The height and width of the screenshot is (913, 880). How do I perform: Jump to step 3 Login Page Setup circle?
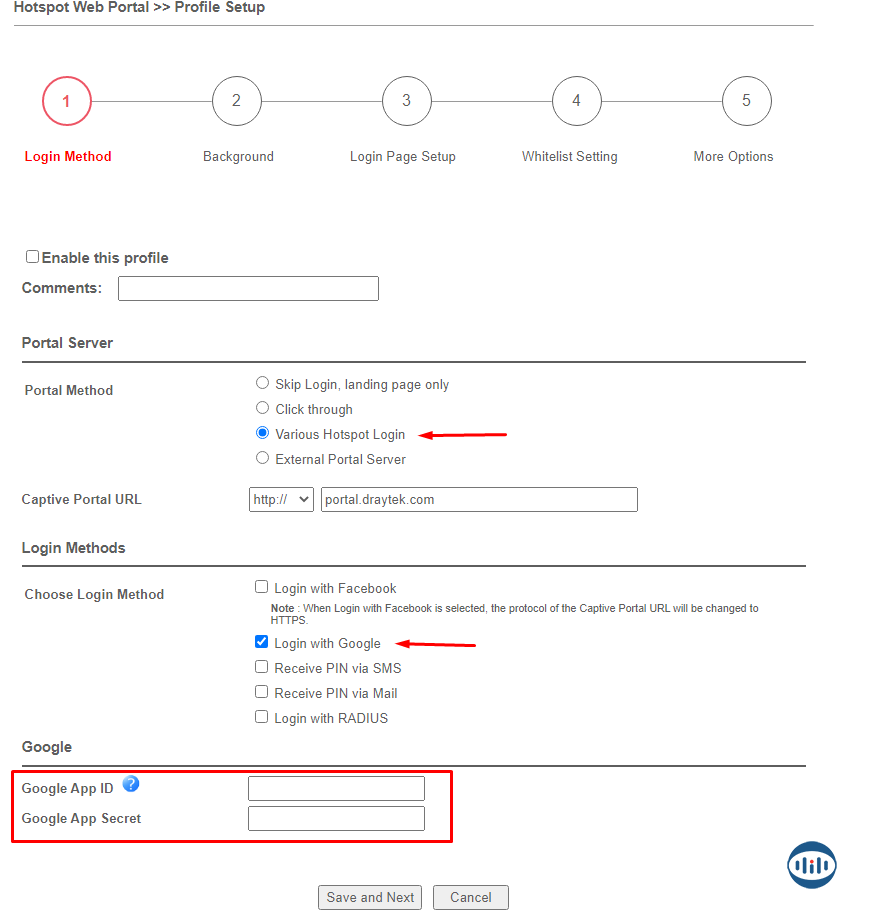pos(406,101)
